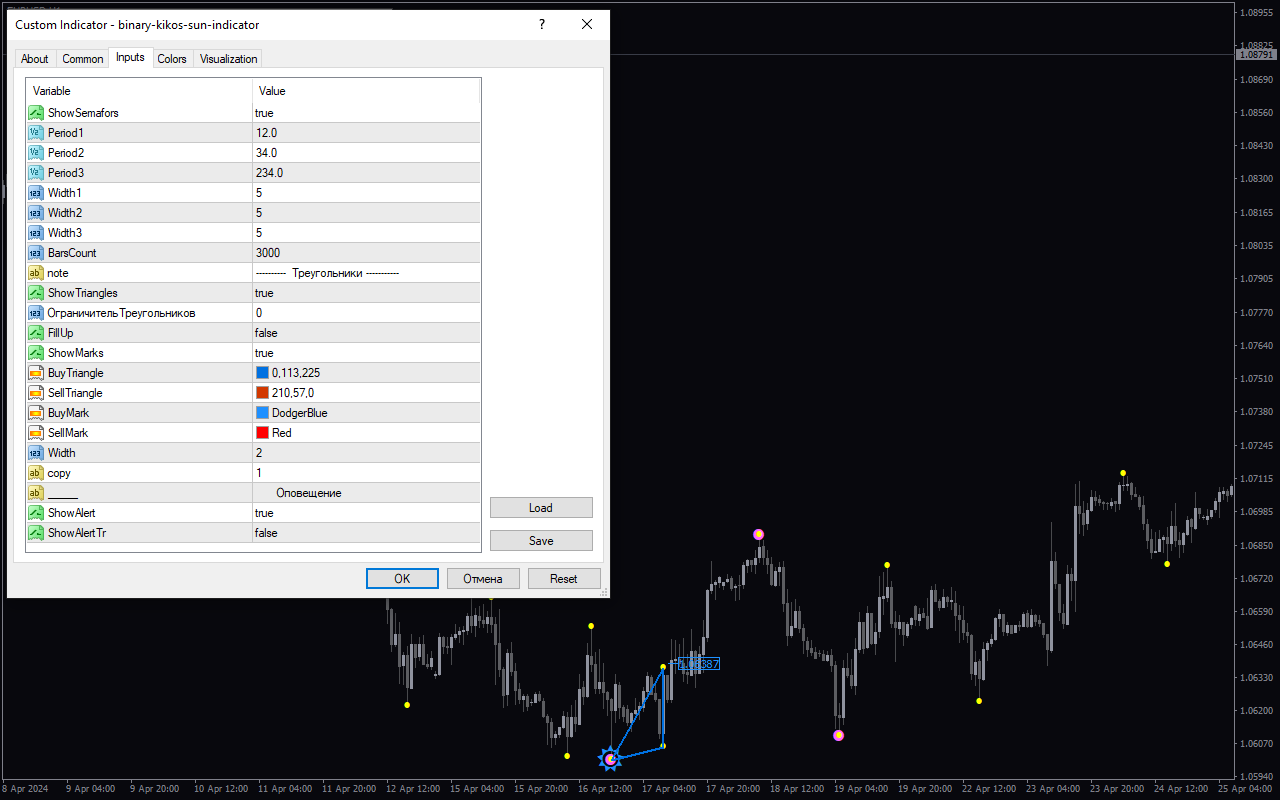
Task: Click the ОграничительТреугольников integer icon
Action: coord(35,313)
